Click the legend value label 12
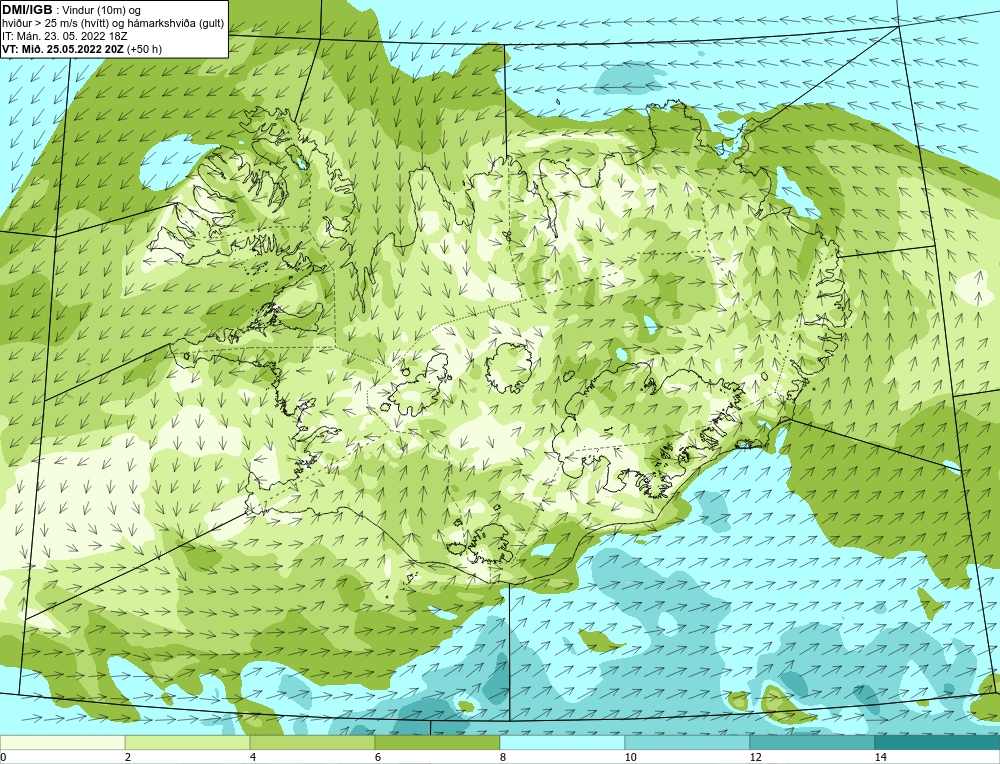The width and height of the screenshot is (1000, 764). click(756, 757)
